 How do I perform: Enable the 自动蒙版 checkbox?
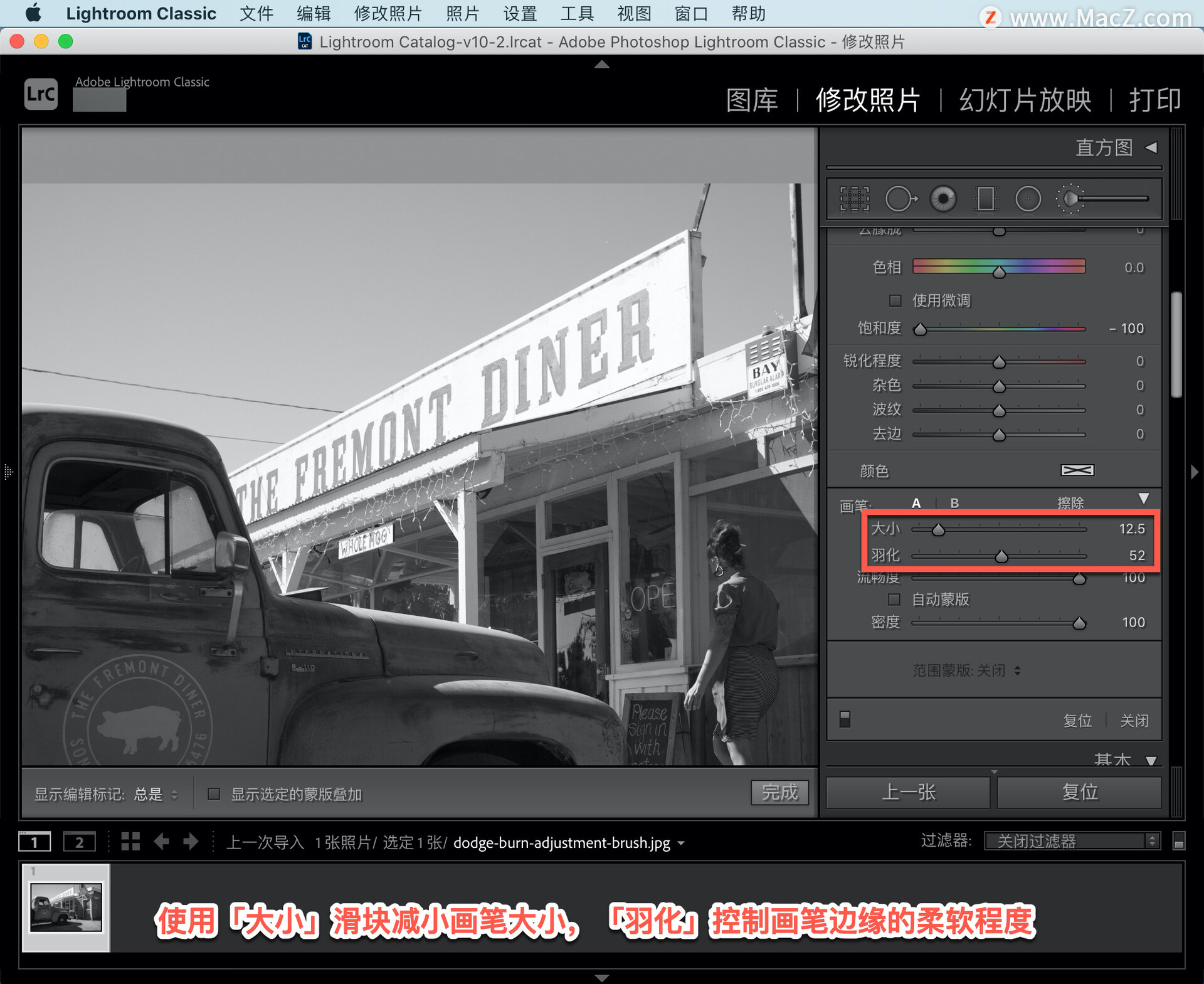pyautogui.click(x=894, y=599)
